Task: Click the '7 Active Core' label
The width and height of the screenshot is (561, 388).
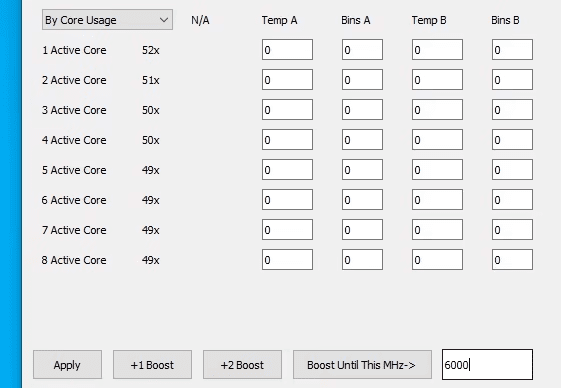Action: pos(74,231)
